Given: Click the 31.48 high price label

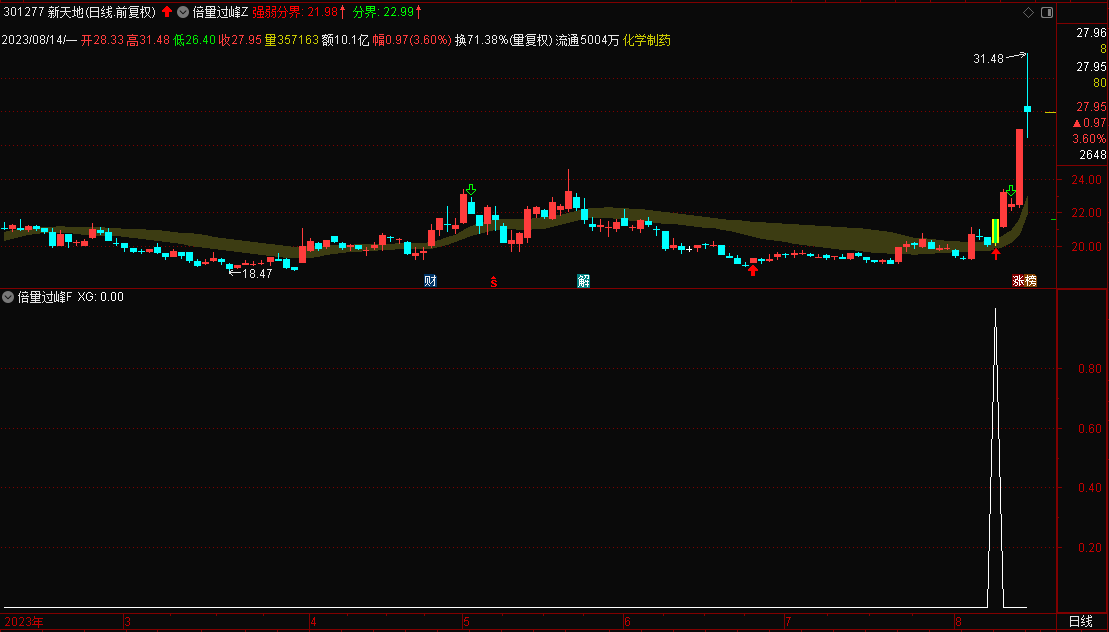Looking at the screenshot, I should pos(988,59).
